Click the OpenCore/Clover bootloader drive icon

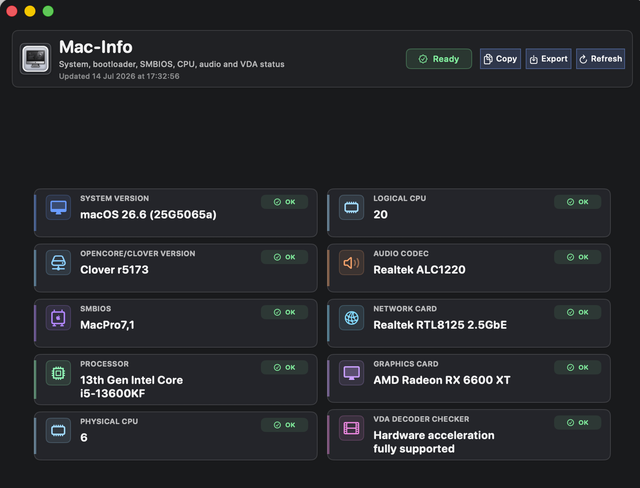(x=58, y=262)
